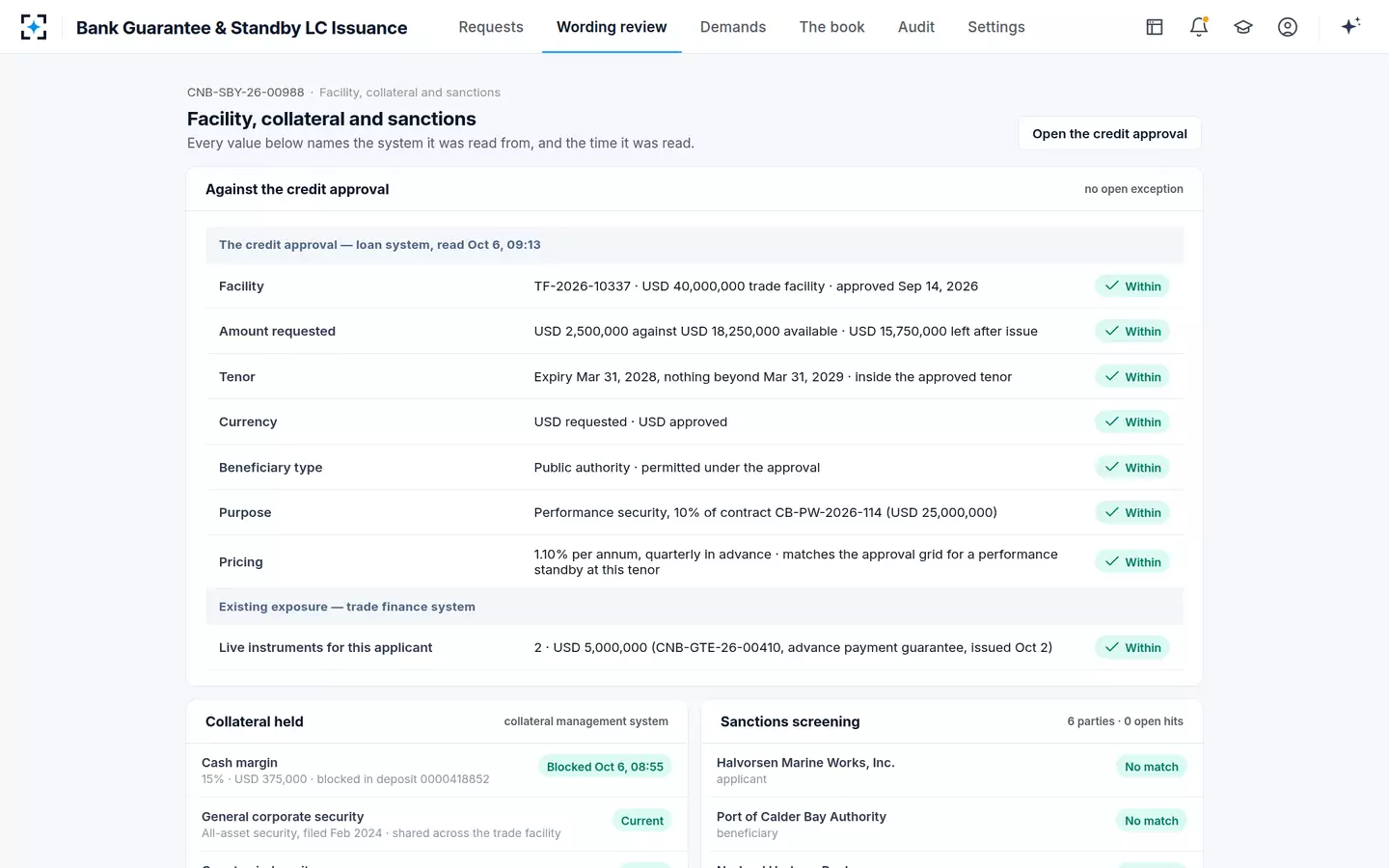Image resolution: width=1389 pixels, height=868 pixels.
Task: Open notifications bell
Action: (x=1199, y=27)
